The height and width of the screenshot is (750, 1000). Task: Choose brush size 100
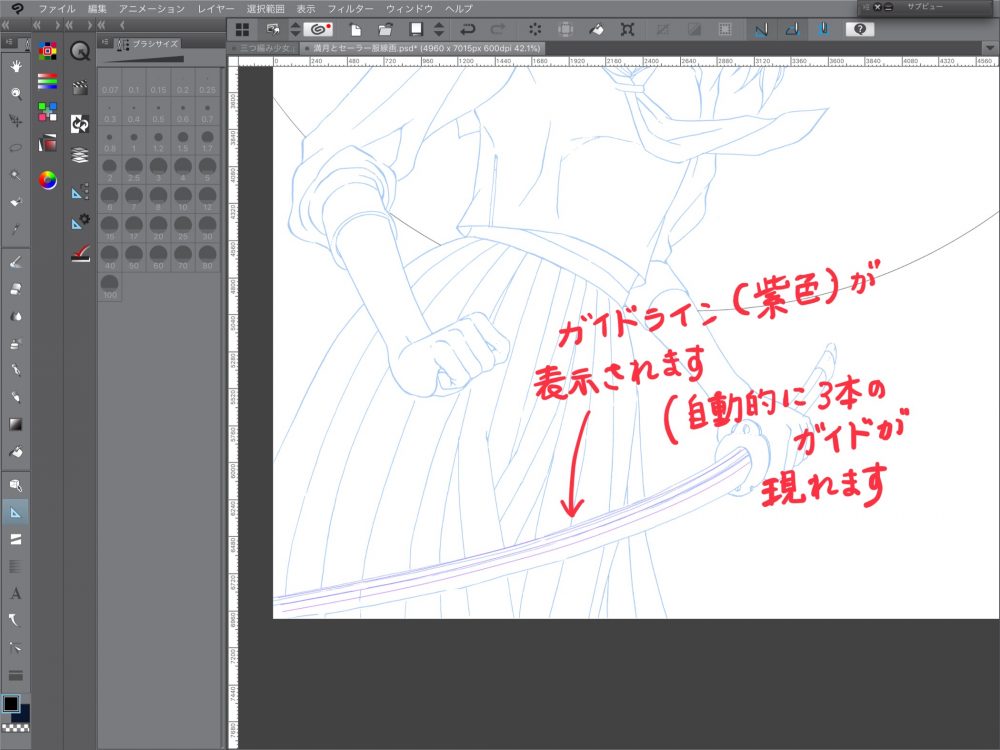tap(110, 287)
